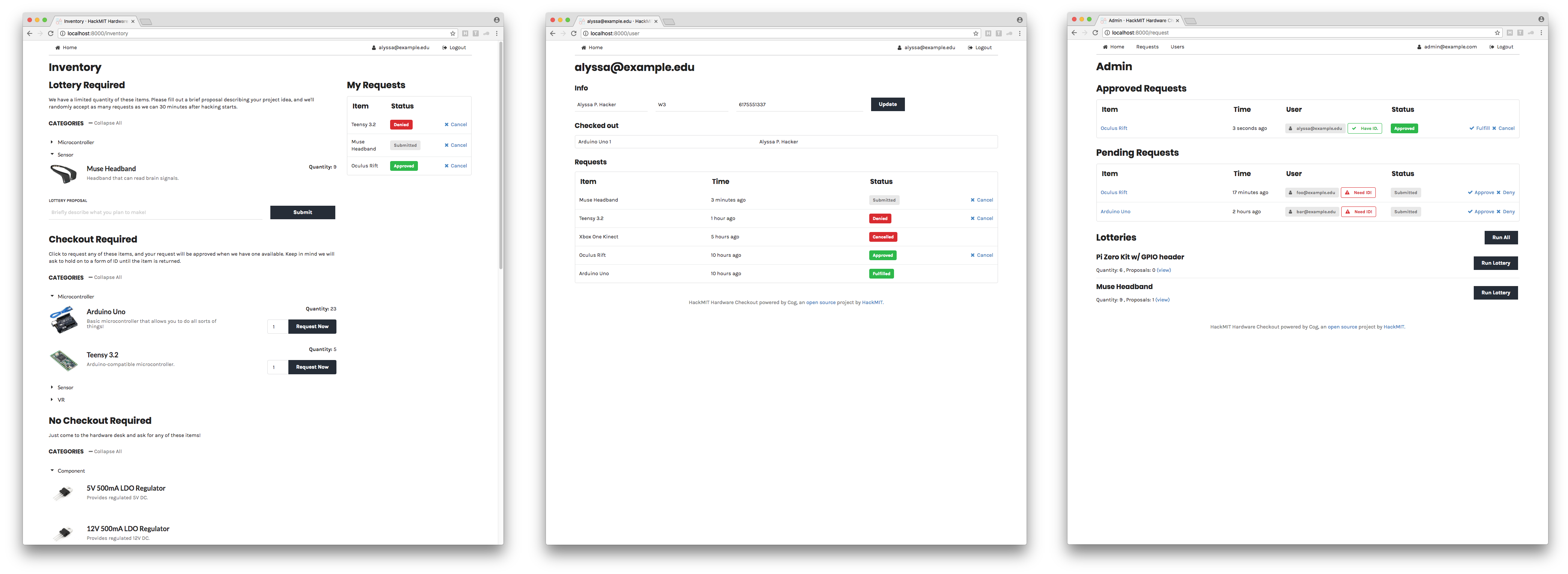Open the Chrome menu in the Inventory window
Image resolution: width=1568 pixels, height=574 pixels.
[497, 33]
